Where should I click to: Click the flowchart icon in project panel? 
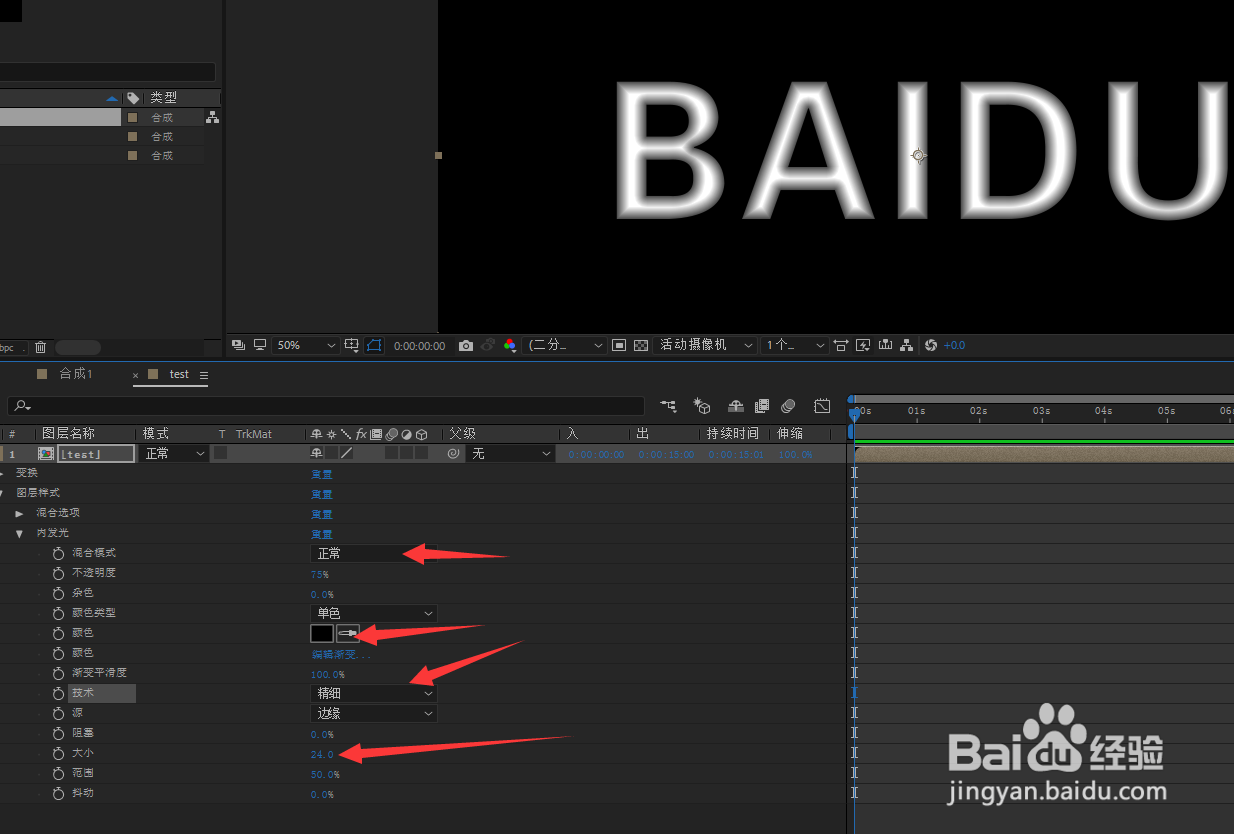[x=212, y=117]
